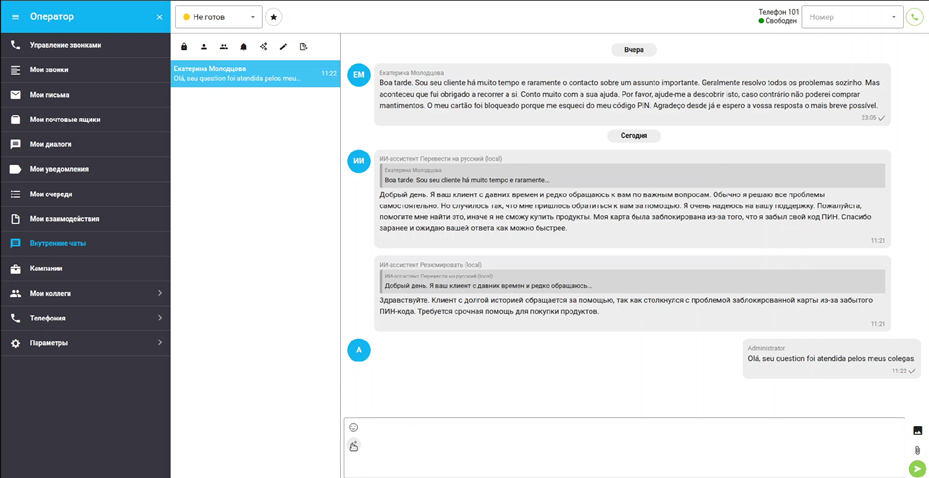Viewport: 929px width, 478px height.
Task: Click quoted message 'Добрый день. Я ваш клиент...'
Action: [633, 281]
